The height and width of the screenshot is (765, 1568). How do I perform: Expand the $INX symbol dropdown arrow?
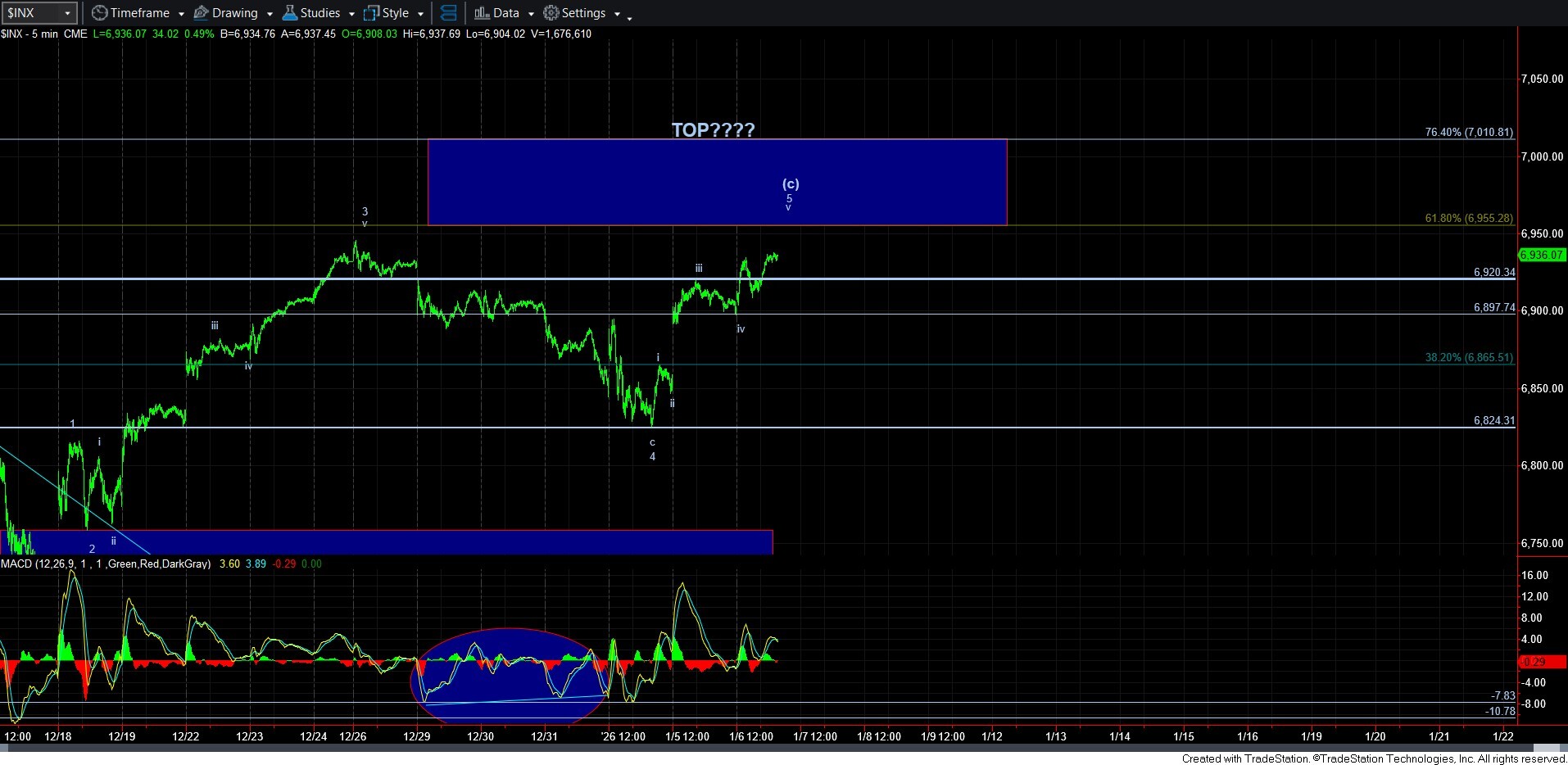tap(68, 13)
